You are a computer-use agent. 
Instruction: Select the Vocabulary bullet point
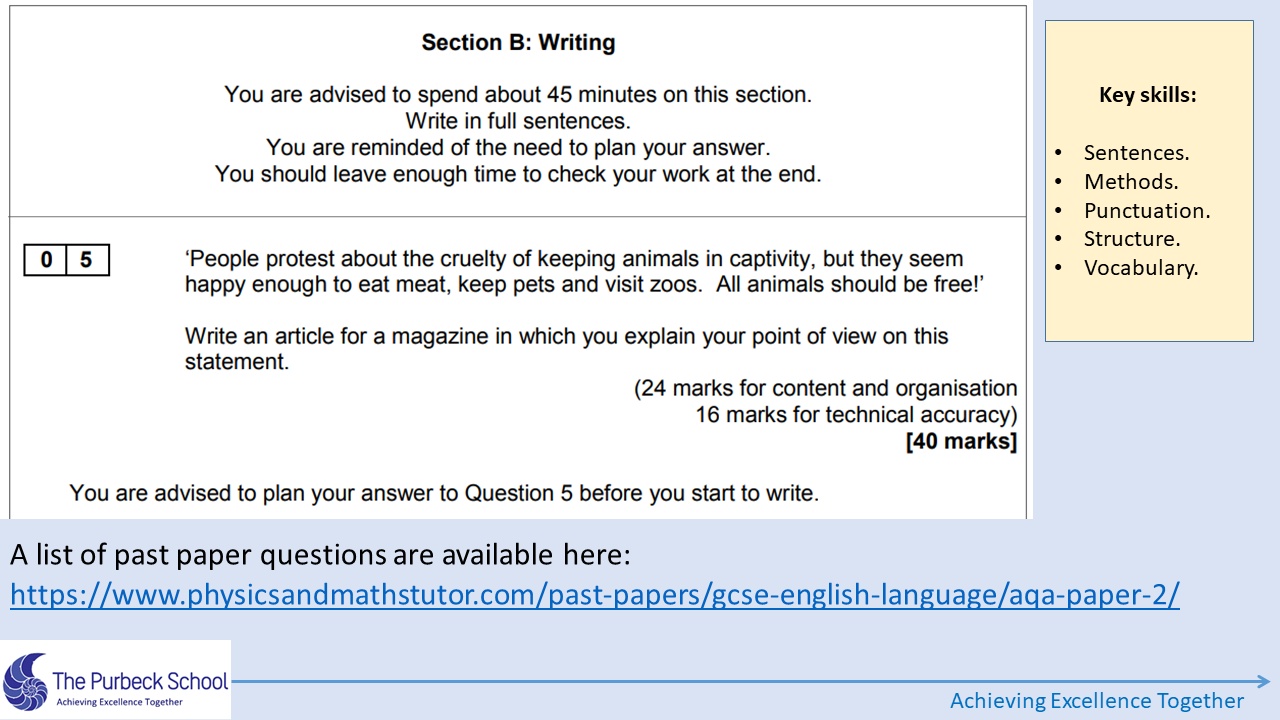point(1141,268)
